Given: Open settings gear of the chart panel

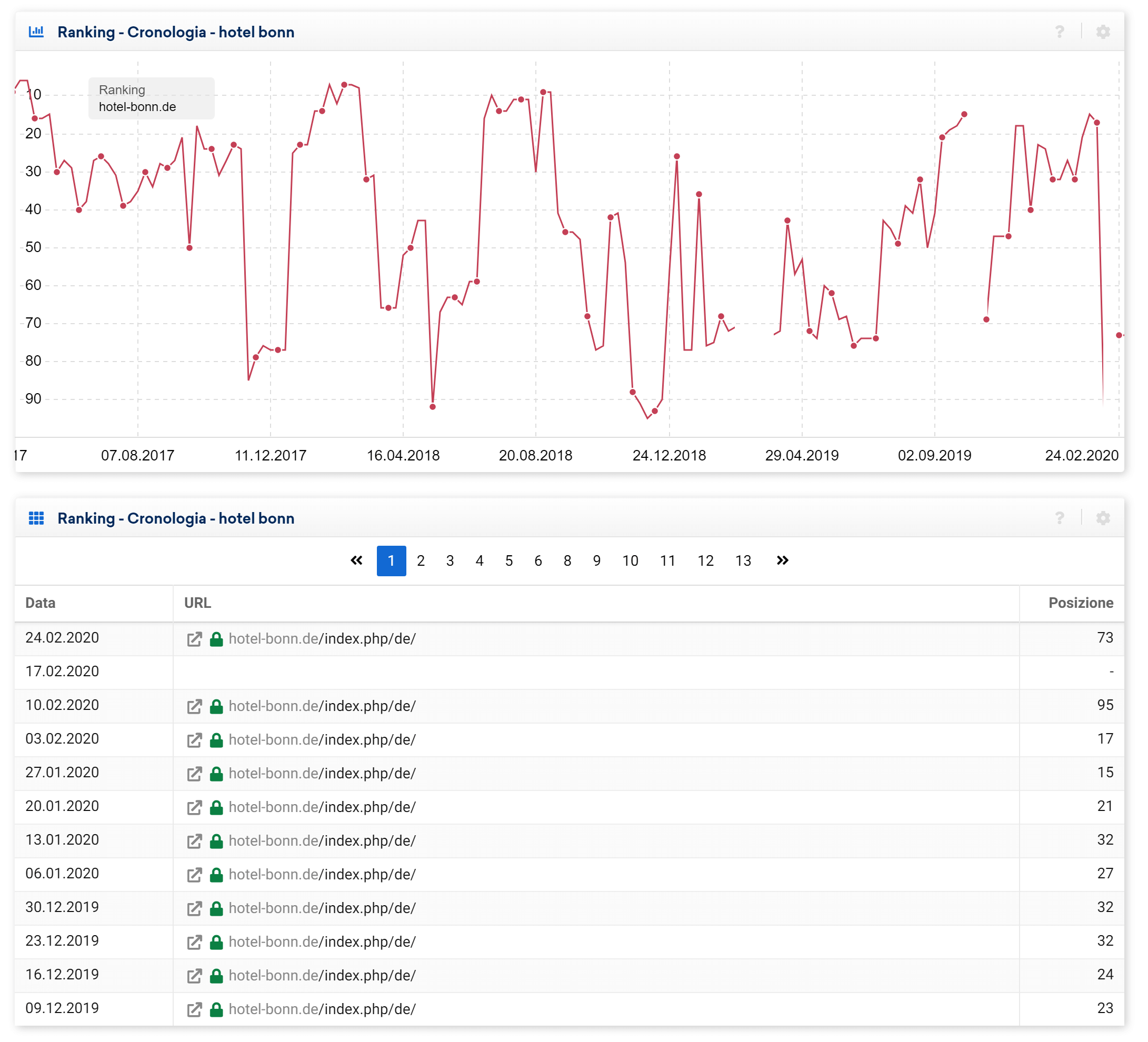Looking at the screenshot, I should coord(1103,32).
